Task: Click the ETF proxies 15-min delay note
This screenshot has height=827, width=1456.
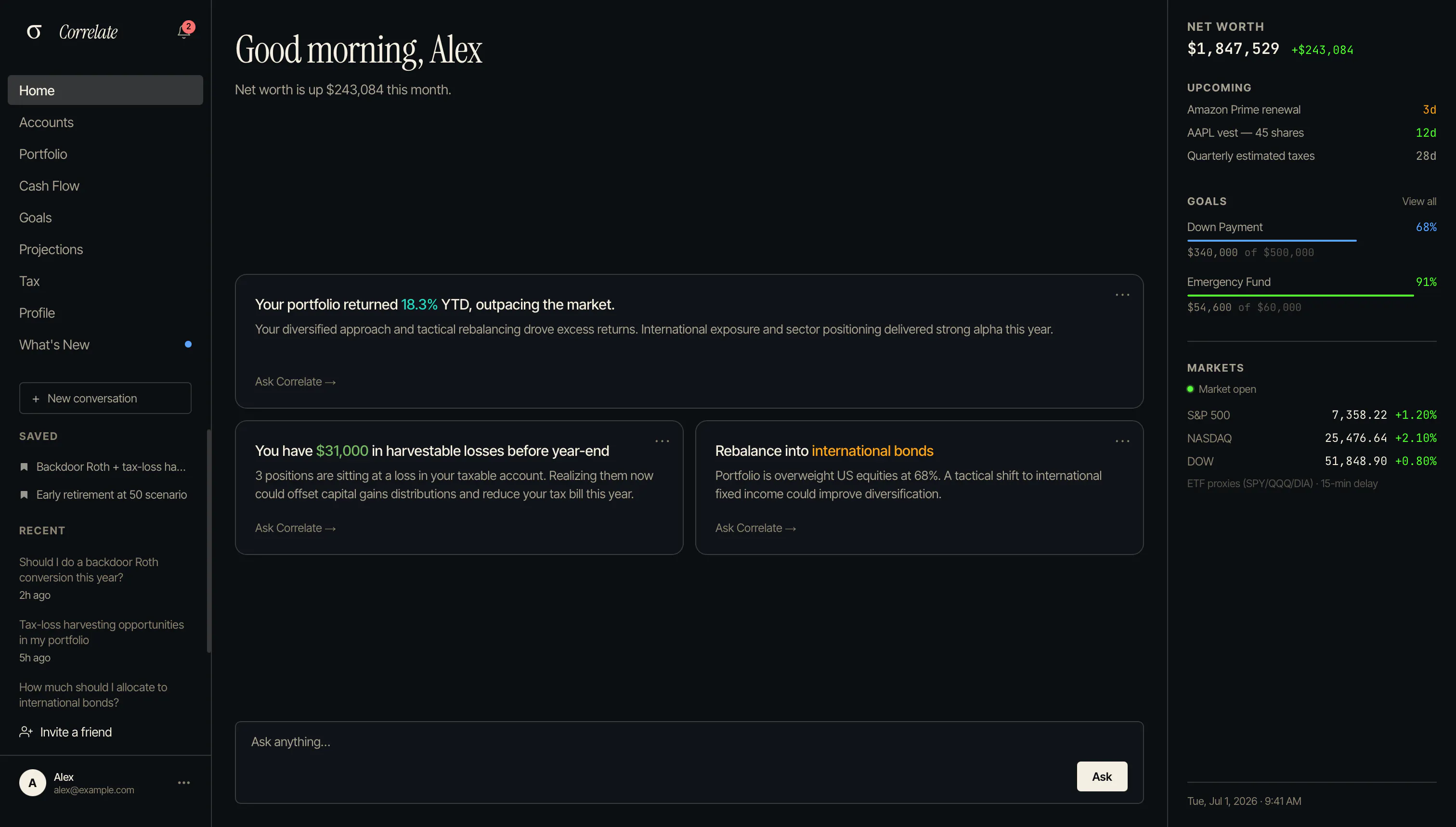Action: 1282,484
